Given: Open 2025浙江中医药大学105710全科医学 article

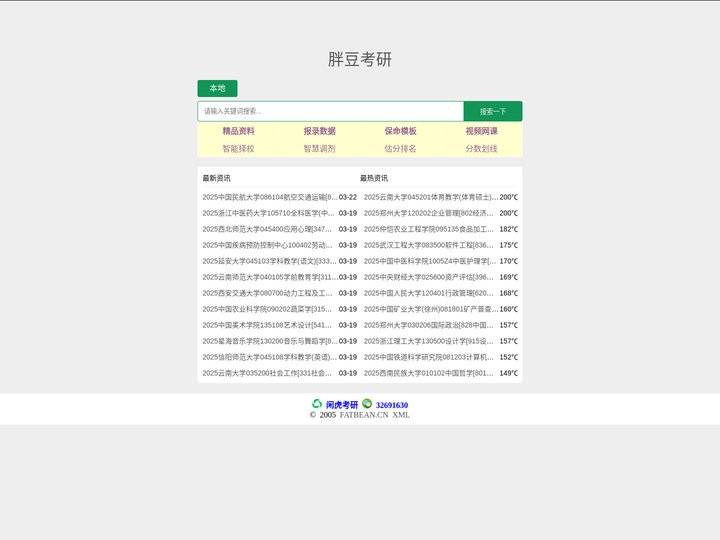Looking at the screenshot, I should click(269, 213).
